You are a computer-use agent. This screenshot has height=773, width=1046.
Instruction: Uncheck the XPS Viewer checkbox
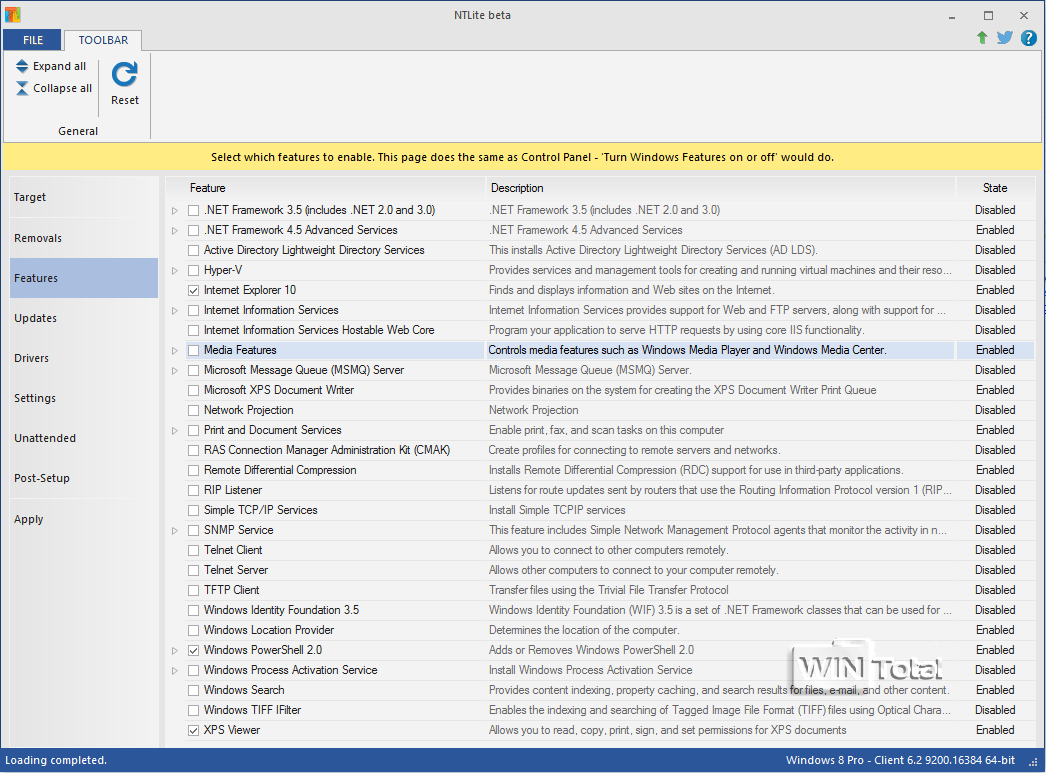(x=194, y=730)
